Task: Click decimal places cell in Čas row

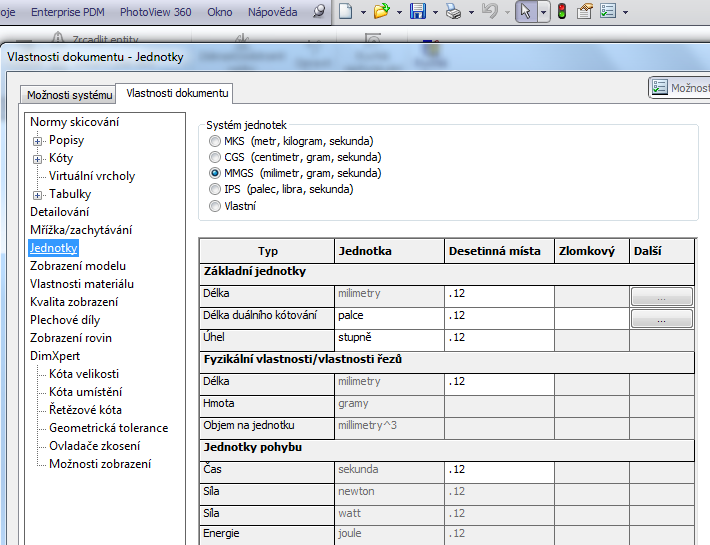Action: click(x=499, y=473)
